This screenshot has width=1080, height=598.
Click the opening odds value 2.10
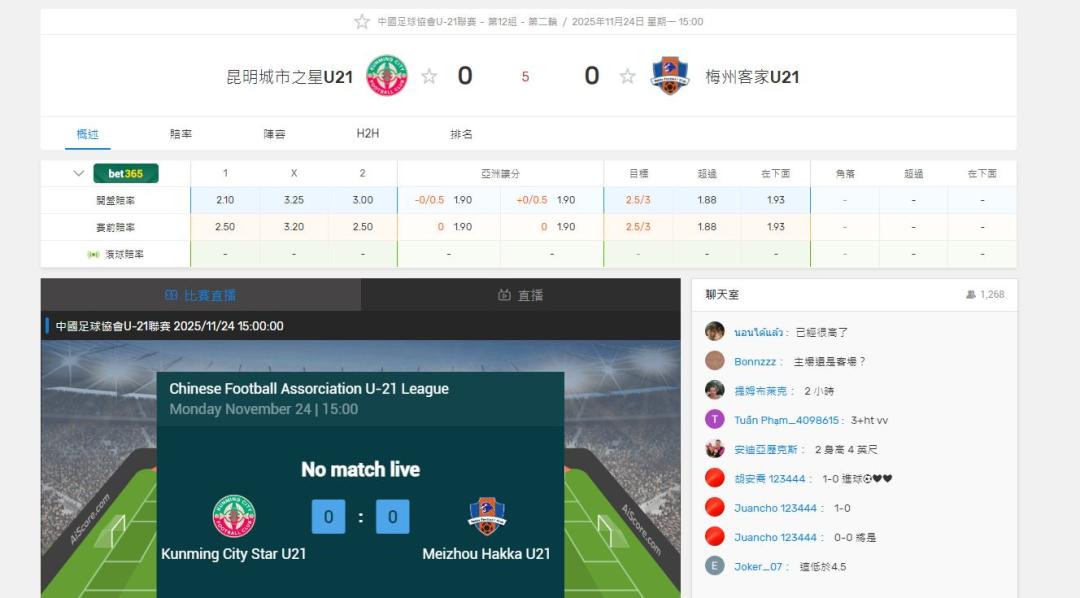click(x=225, y=200)
